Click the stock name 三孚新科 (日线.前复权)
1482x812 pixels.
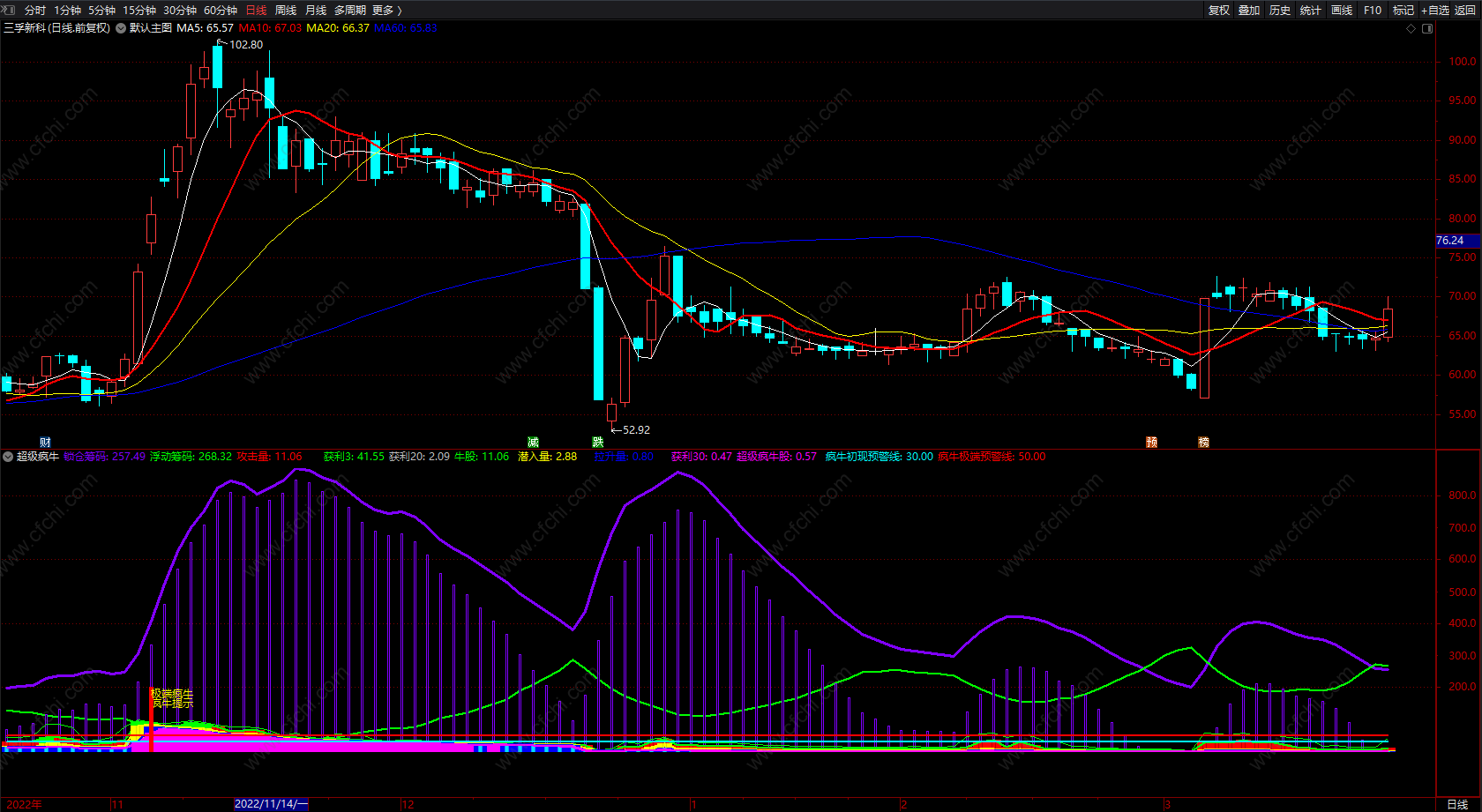click(57, 28)
